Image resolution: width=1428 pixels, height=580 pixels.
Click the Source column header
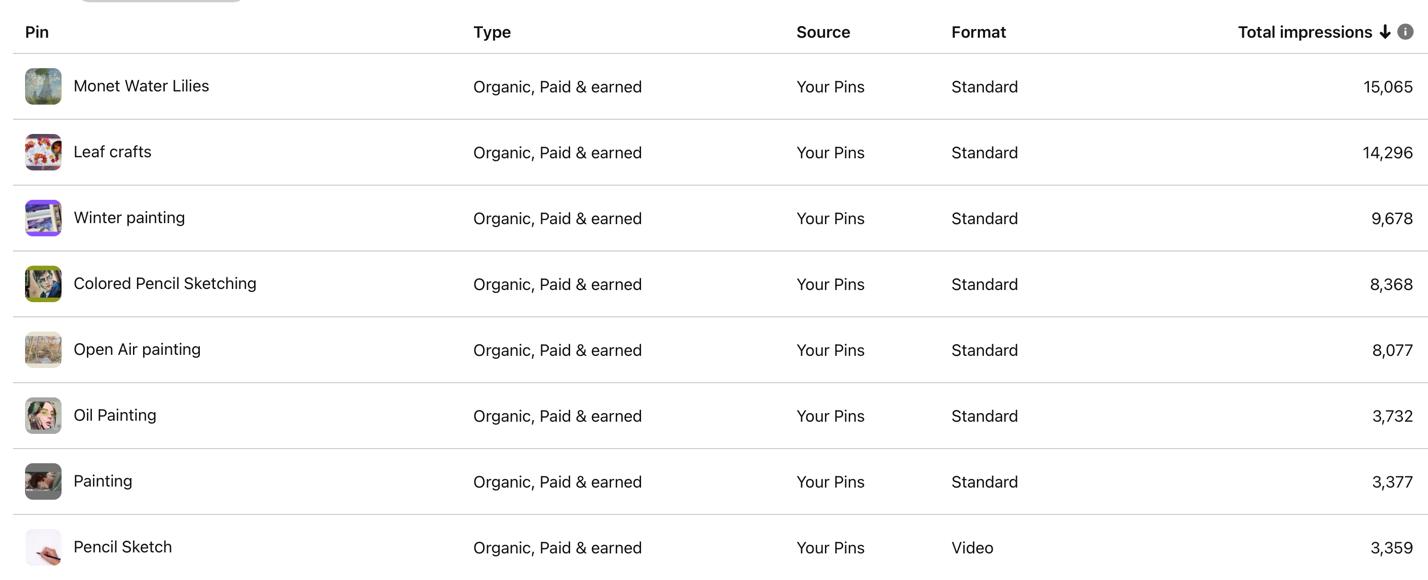pyautogui.click(x=823, y=32)
